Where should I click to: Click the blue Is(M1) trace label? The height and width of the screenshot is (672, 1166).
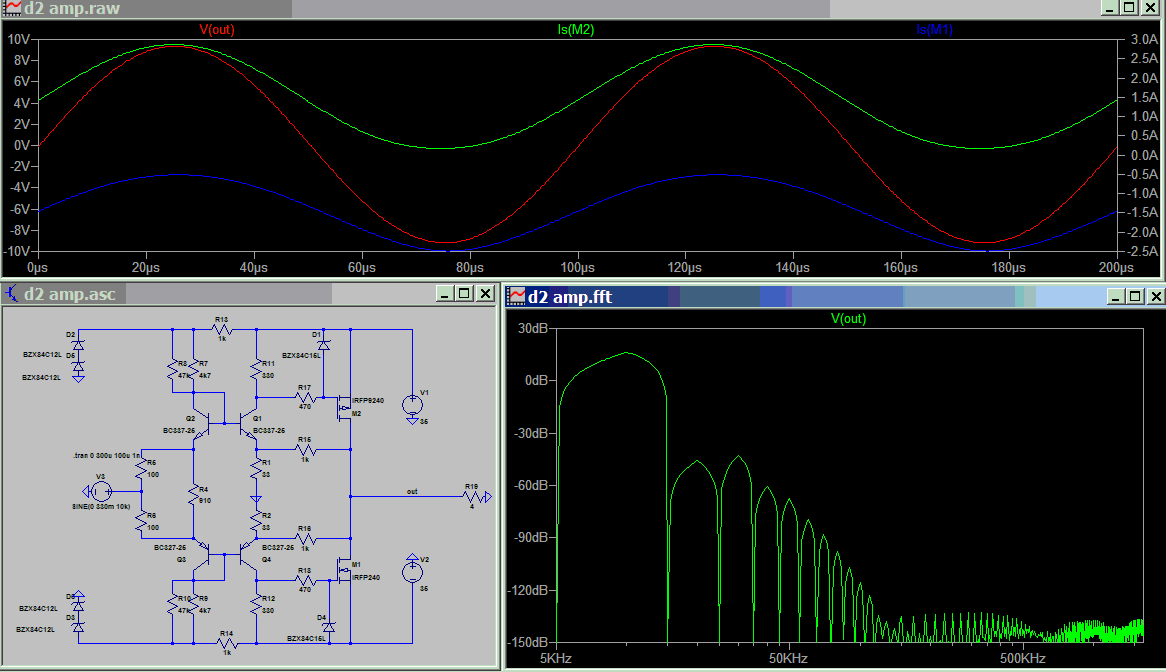pos(934,30)
